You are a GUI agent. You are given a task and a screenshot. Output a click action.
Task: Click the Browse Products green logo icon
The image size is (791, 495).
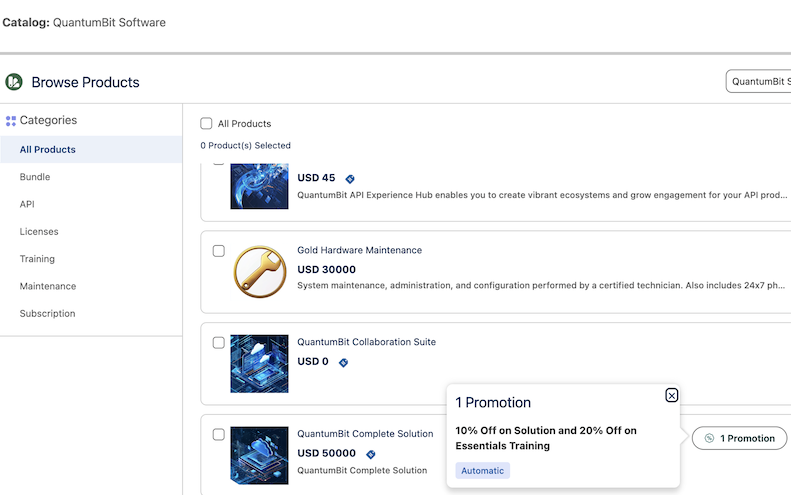14,82
